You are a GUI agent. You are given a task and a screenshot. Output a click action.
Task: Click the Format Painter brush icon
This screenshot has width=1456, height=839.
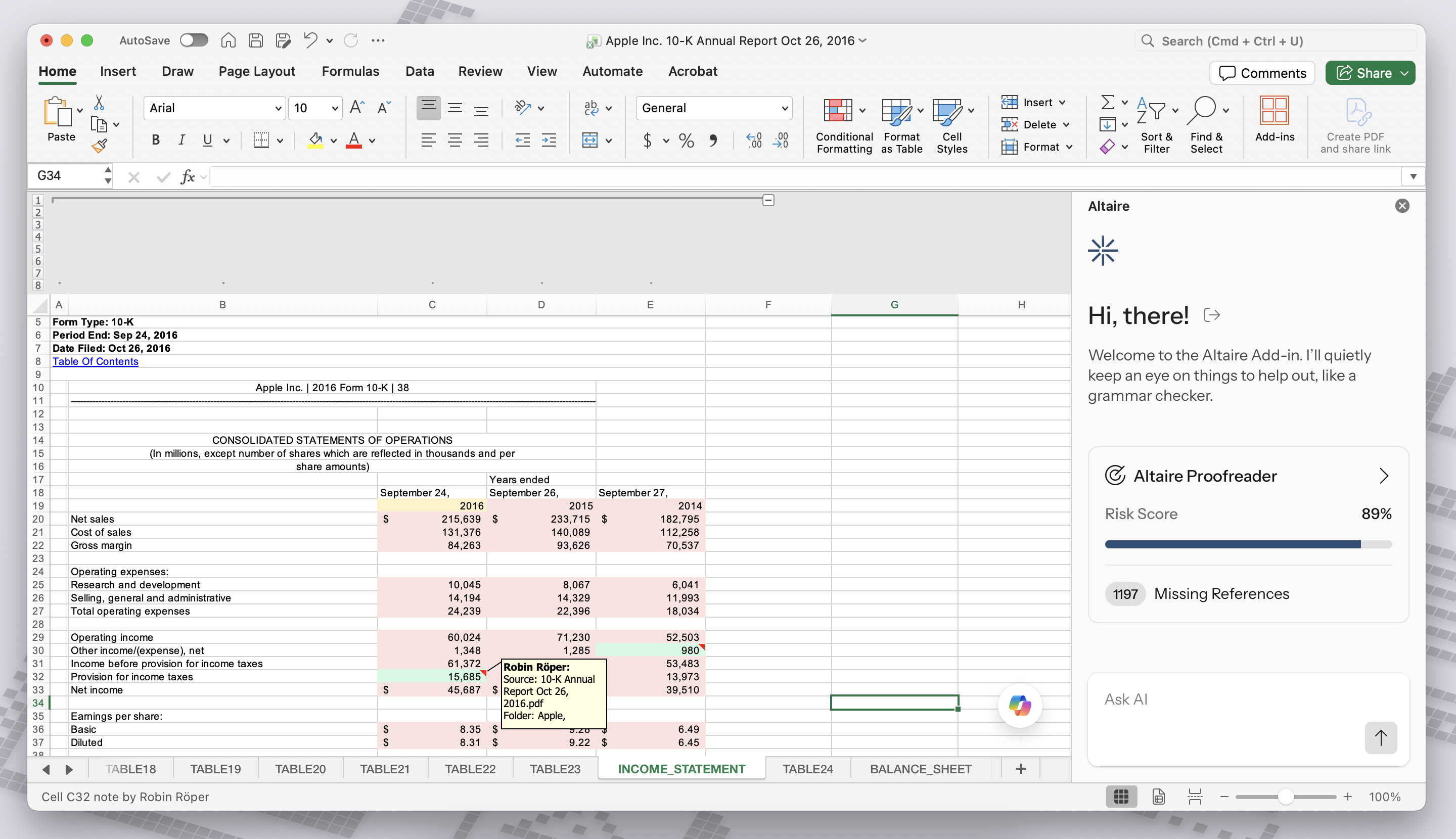click(99, 146)
